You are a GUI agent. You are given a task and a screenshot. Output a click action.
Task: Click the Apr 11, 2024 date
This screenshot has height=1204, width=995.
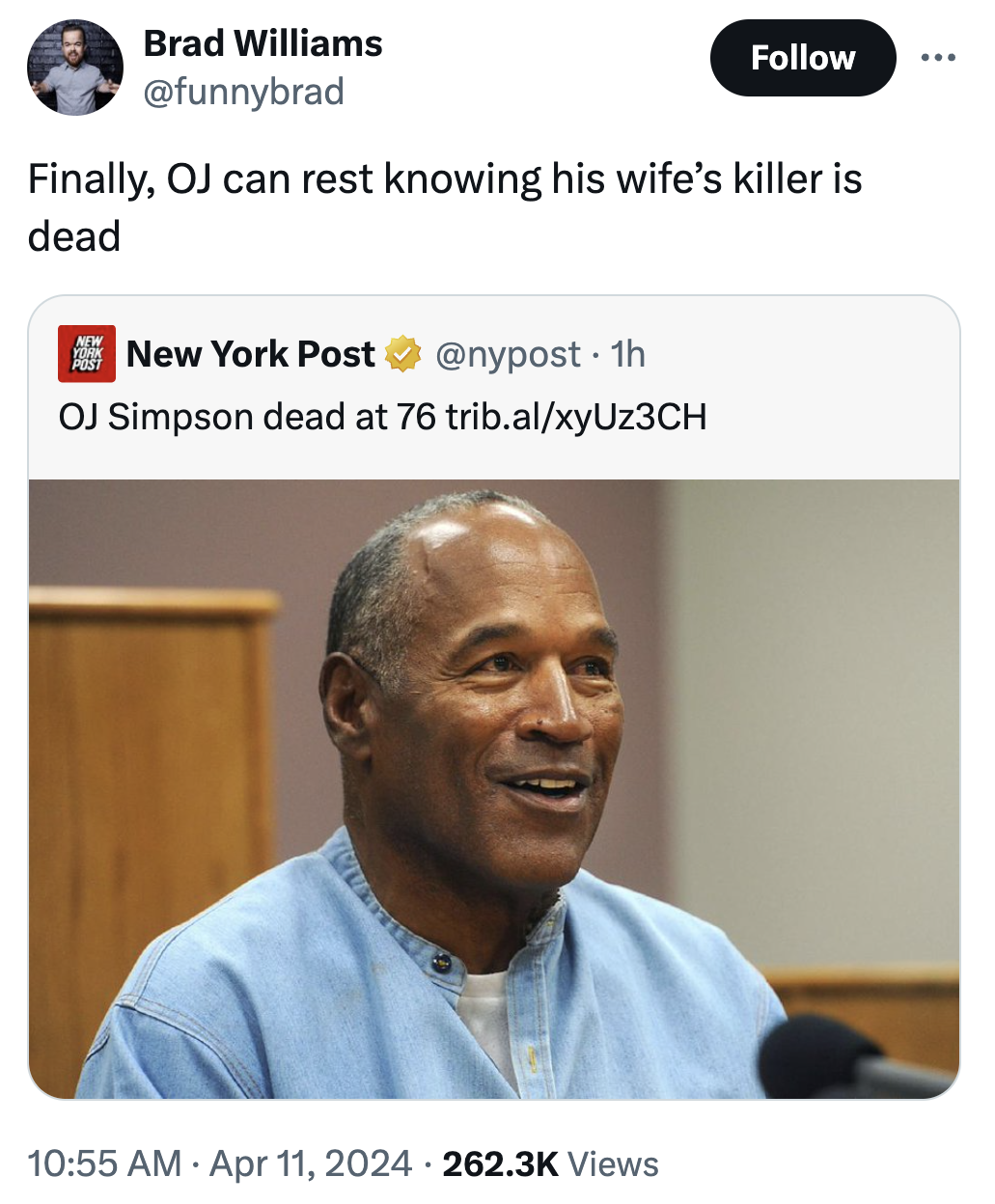click(x=311, y=1163)
